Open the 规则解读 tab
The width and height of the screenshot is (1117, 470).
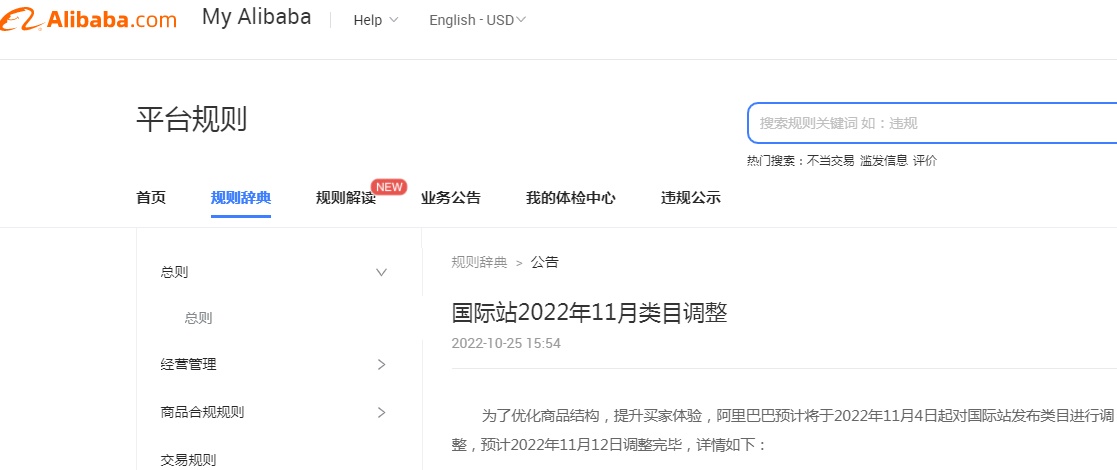345,198
